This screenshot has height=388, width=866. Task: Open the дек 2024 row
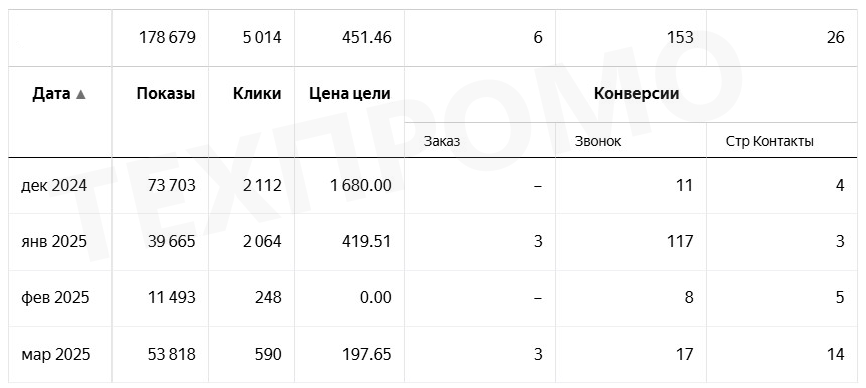click(x=432, y=185)
